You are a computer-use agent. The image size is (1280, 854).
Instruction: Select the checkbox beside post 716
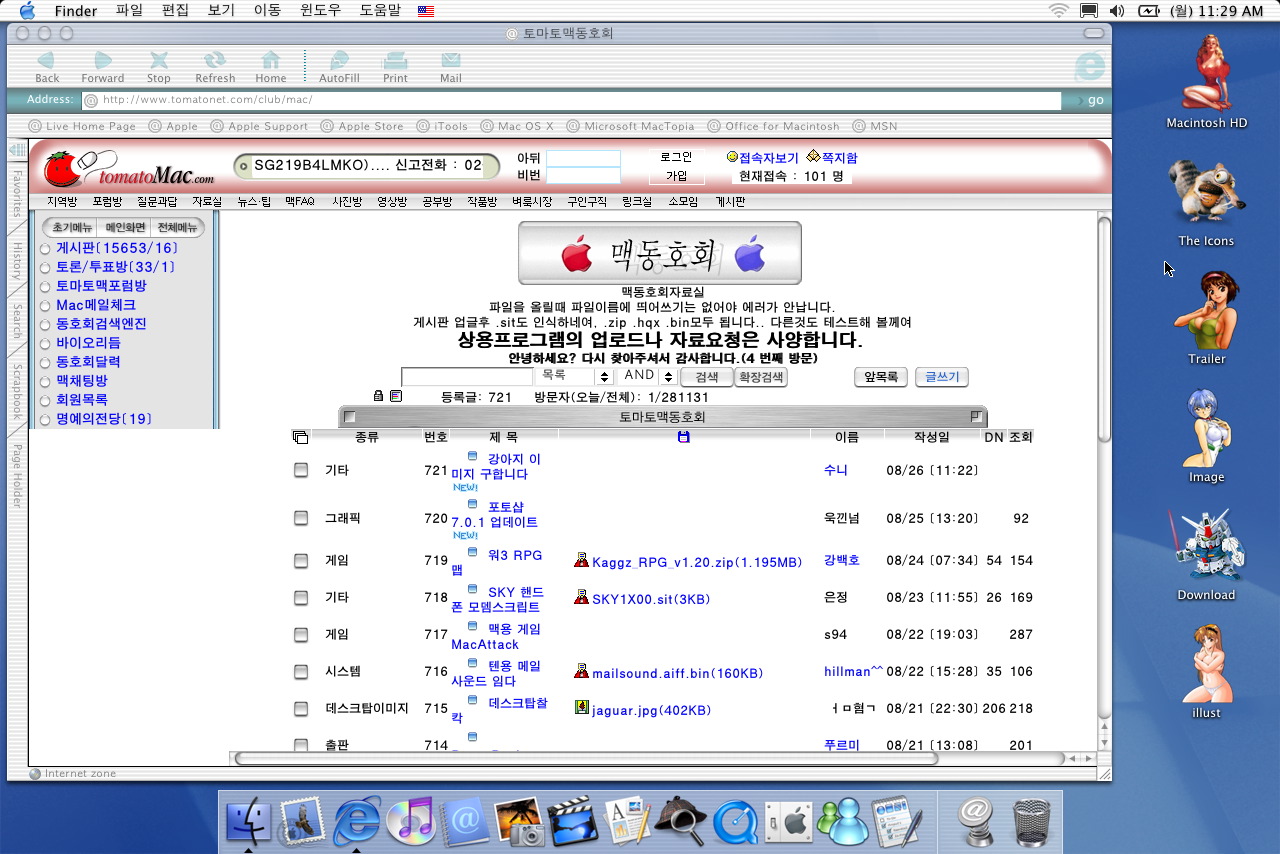301,672
